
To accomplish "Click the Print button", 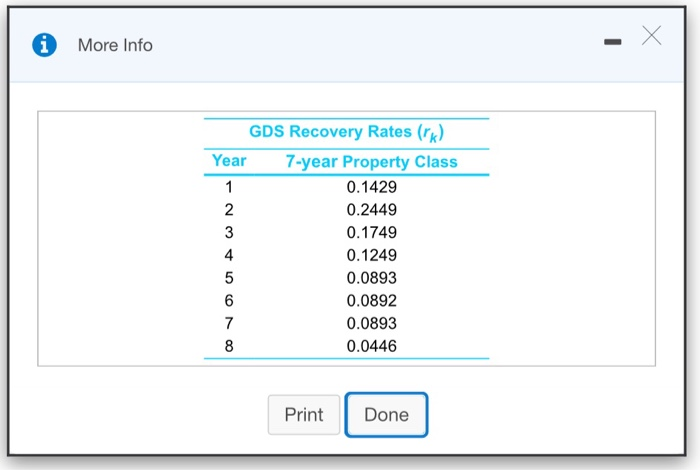I will [304, 415].
